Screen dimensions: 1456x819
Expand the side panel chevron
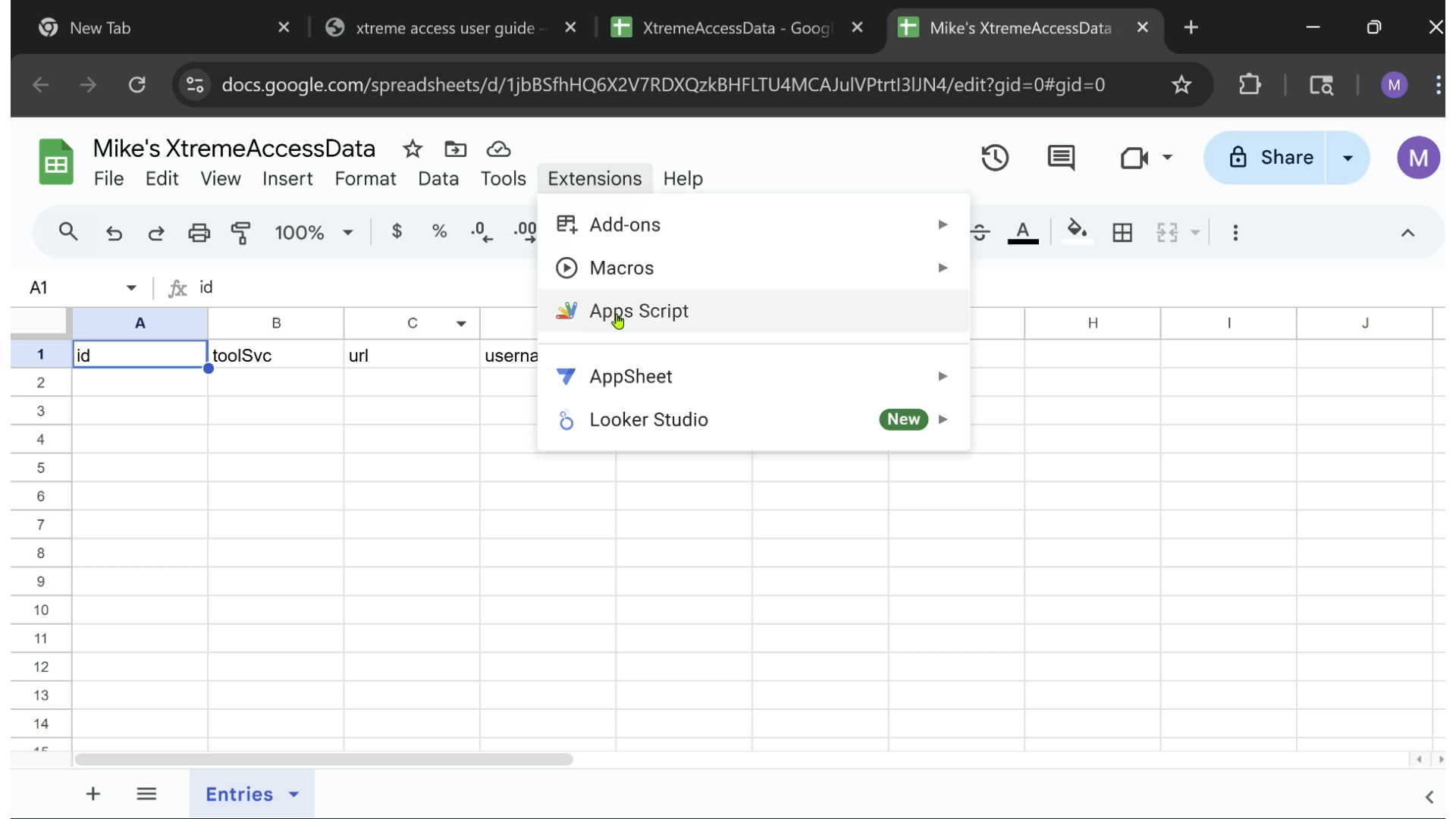1429,796
